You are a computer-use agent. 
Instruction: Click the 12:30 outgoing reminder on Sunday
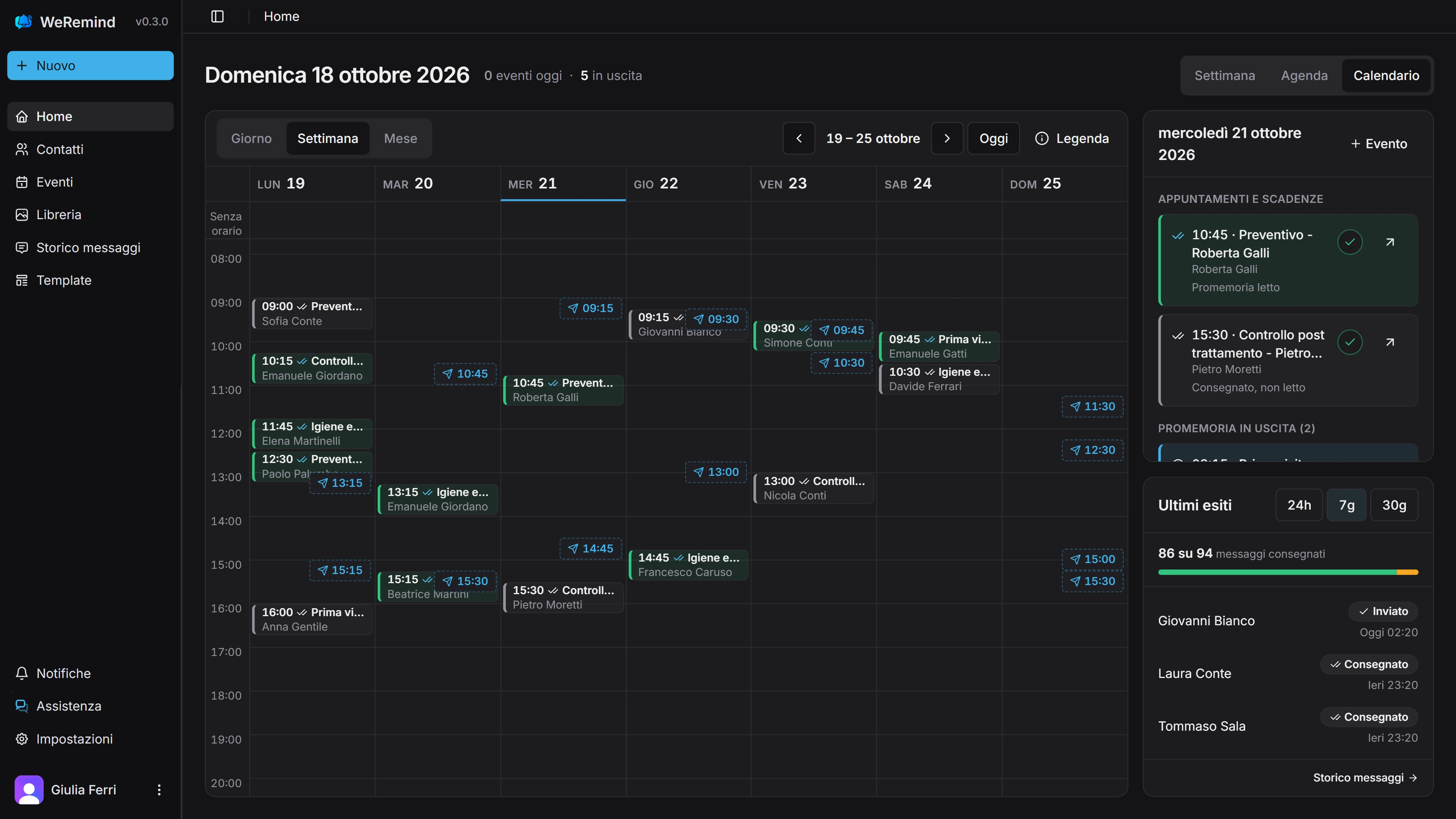pyautogui.click(x=1092, y=450)
